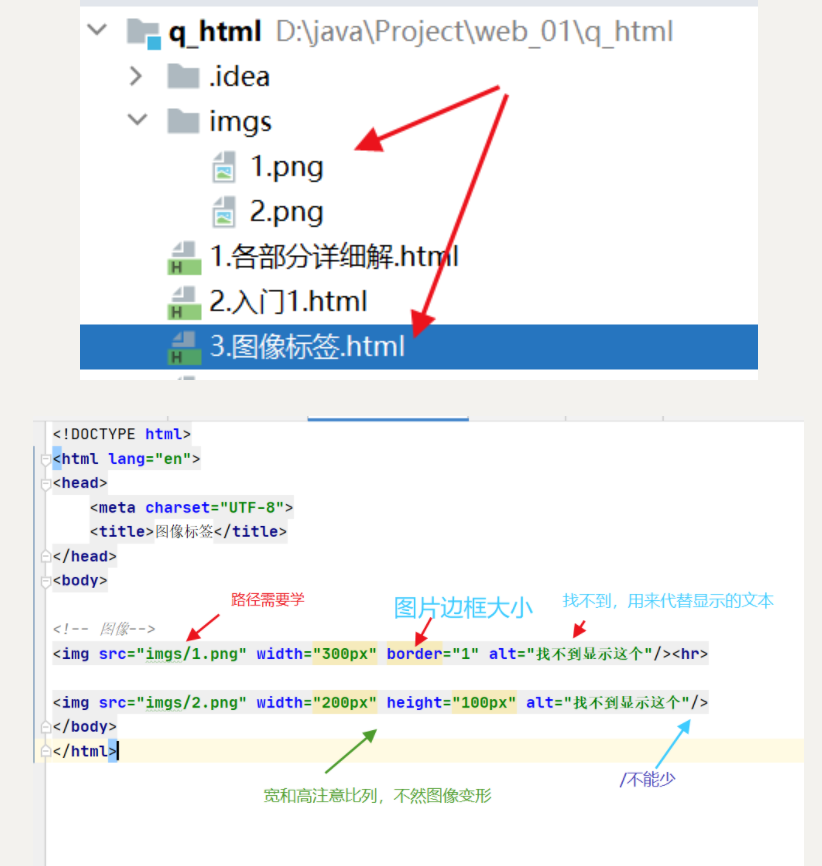
Task: Click the <hr> tag in code
Action: 690,654
